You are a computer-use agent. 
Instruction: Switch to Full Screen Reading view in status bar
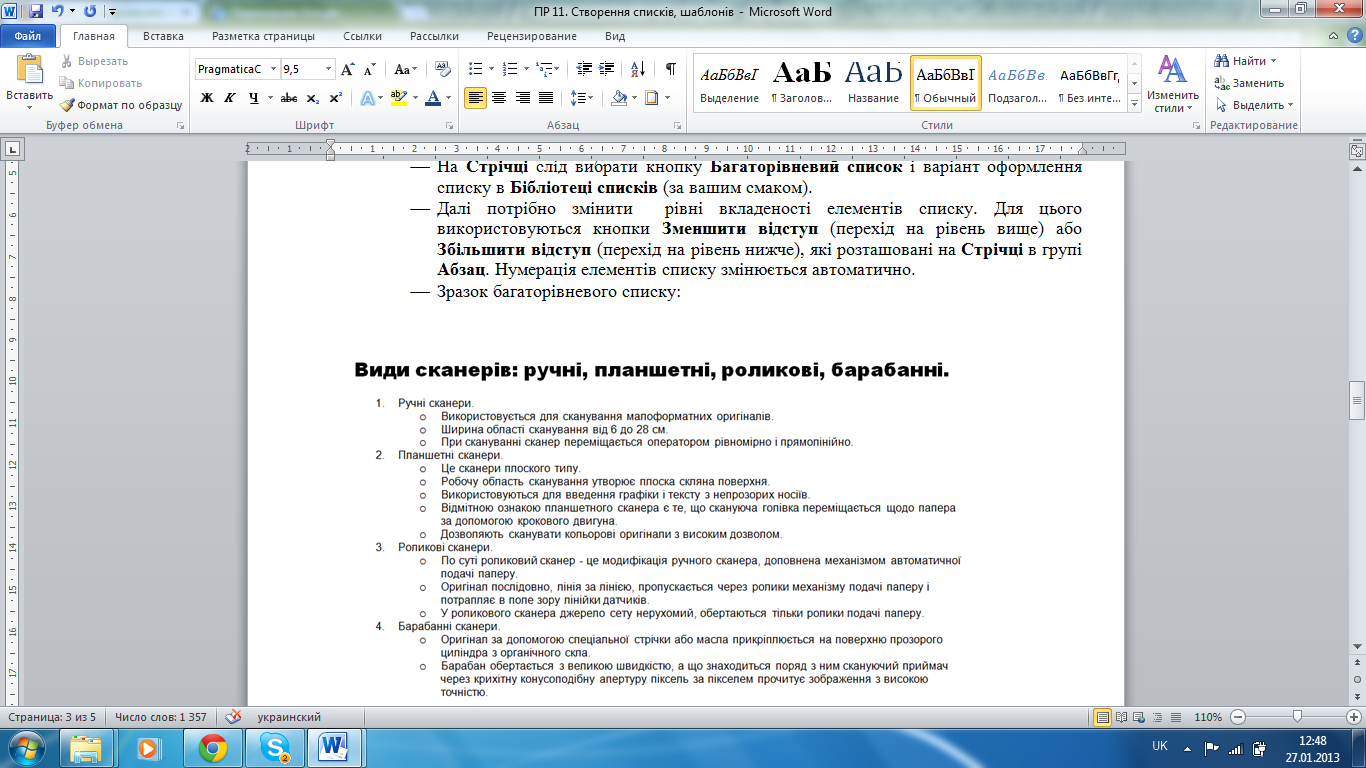[1121, 717]
